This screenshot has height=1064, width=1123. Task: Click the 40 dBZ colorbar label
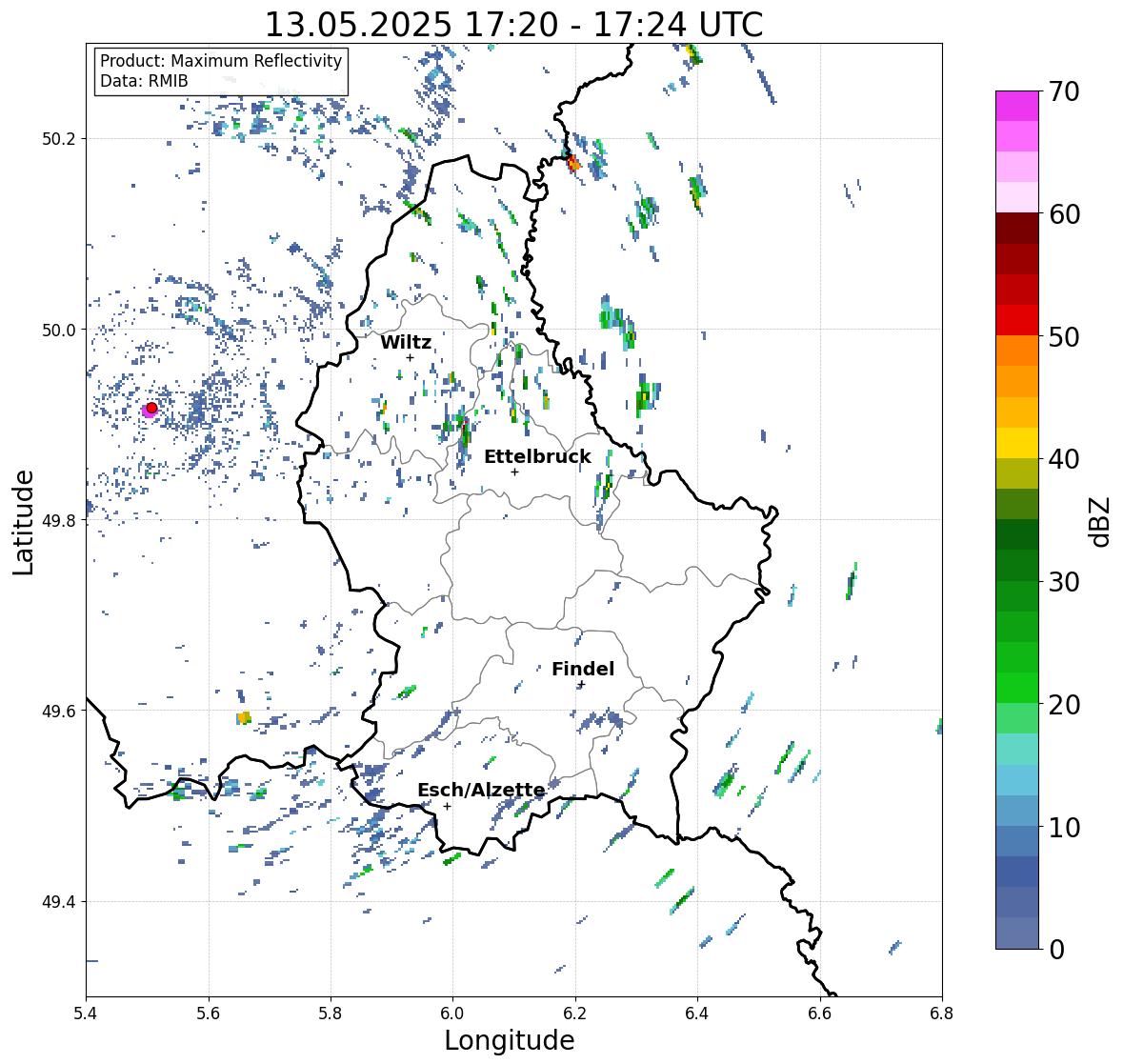[x=1064, y=459]
